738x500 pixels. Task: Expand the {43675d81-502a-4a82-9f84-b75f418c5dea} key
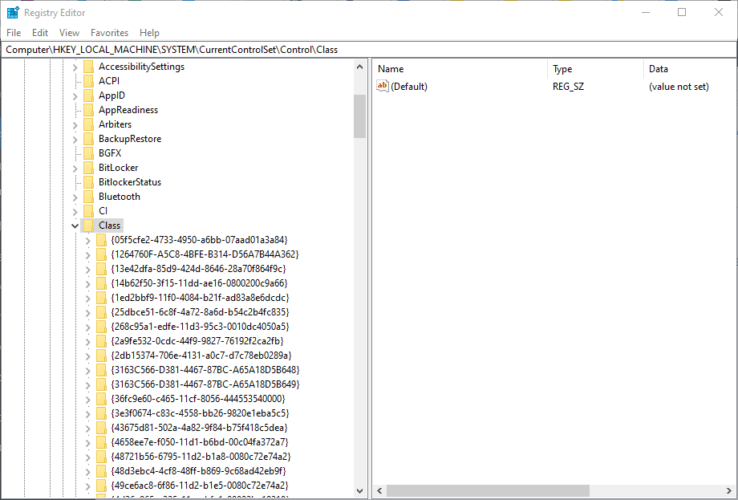coord(88,428)
